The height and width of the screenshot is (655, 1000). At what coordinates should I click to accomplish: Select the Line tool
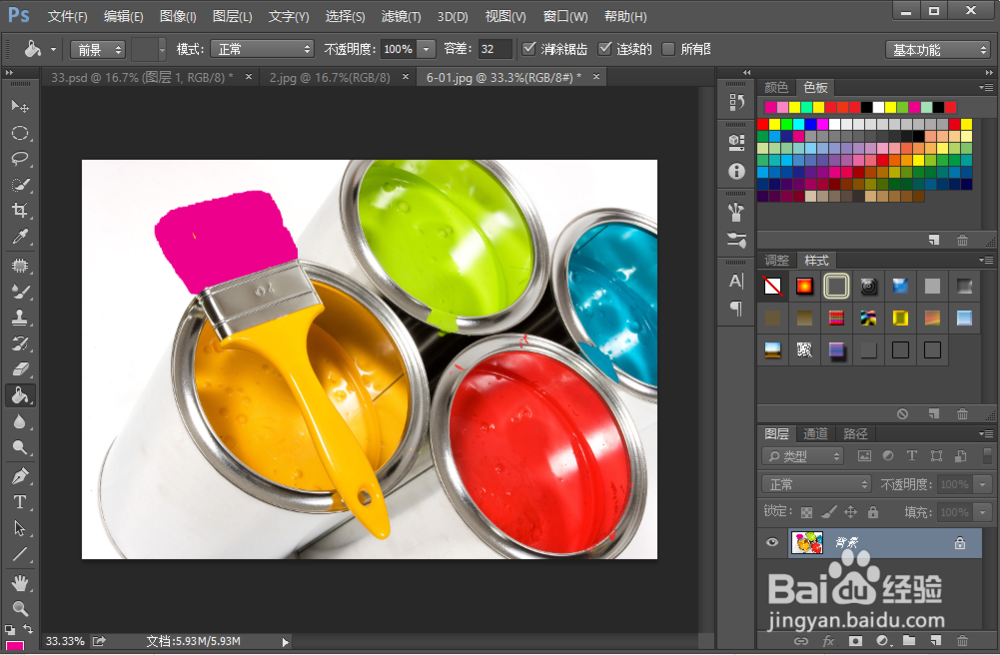[x=20, y=554]
